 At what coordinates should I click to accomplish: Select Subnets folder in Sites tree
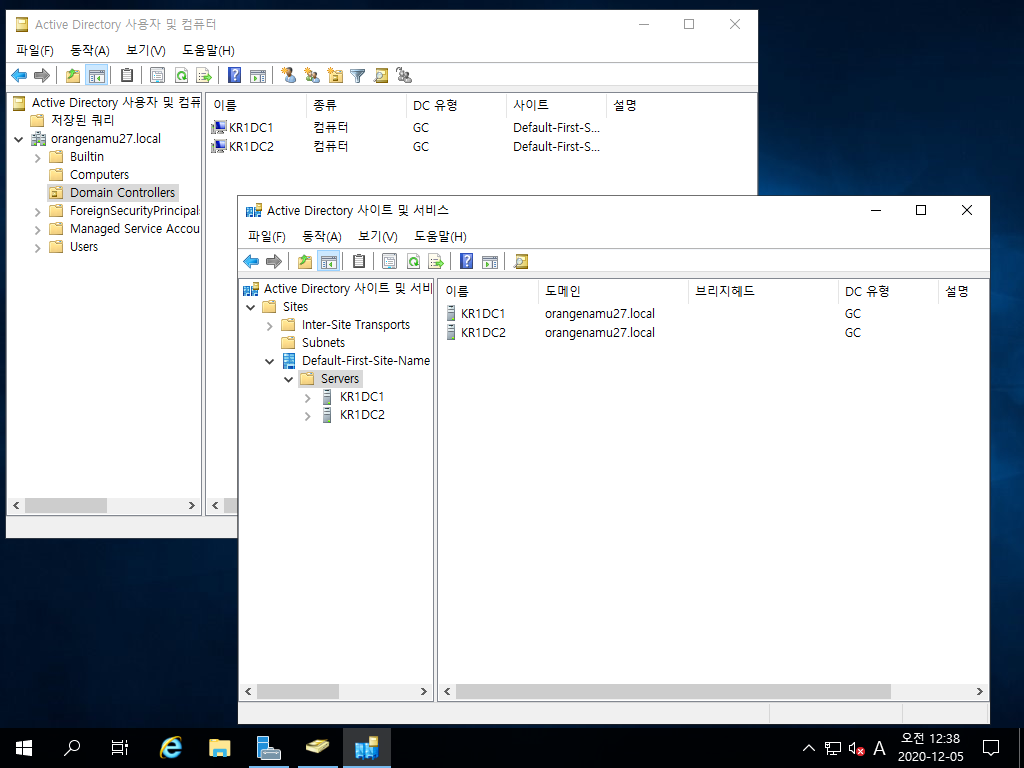click(323, 343)
